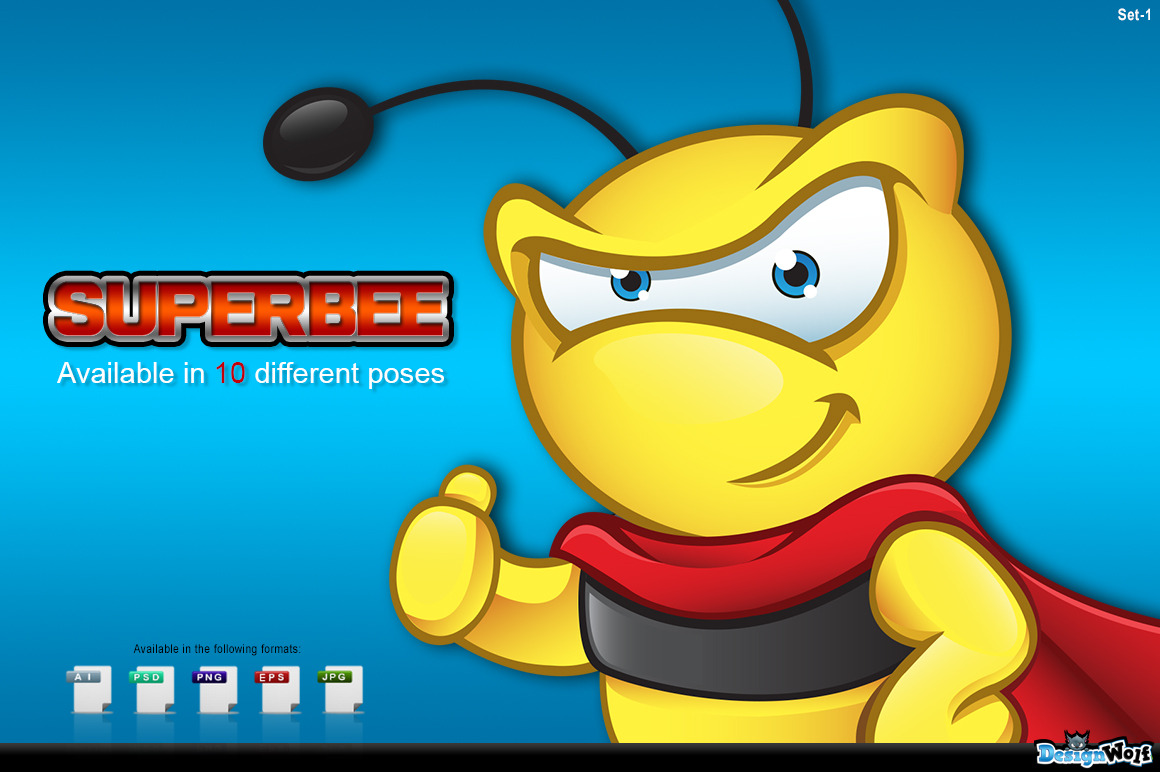Pick the EPS file format icon
This screenshot has height=772, width=1160.
[x=277, y=690]
